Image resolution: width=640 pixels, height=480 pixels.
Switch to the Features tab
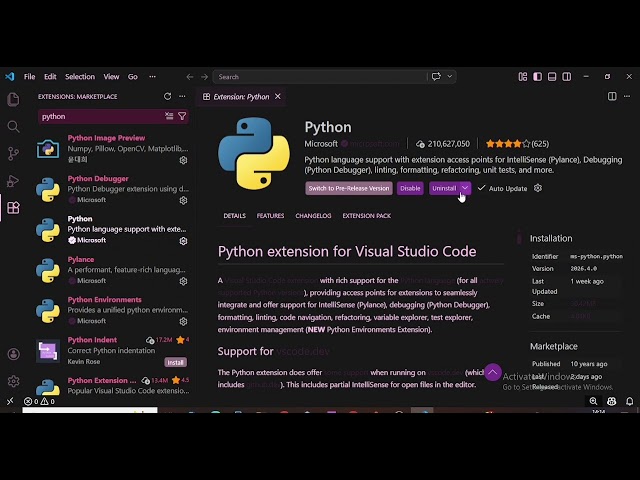(x=270, y=216)
